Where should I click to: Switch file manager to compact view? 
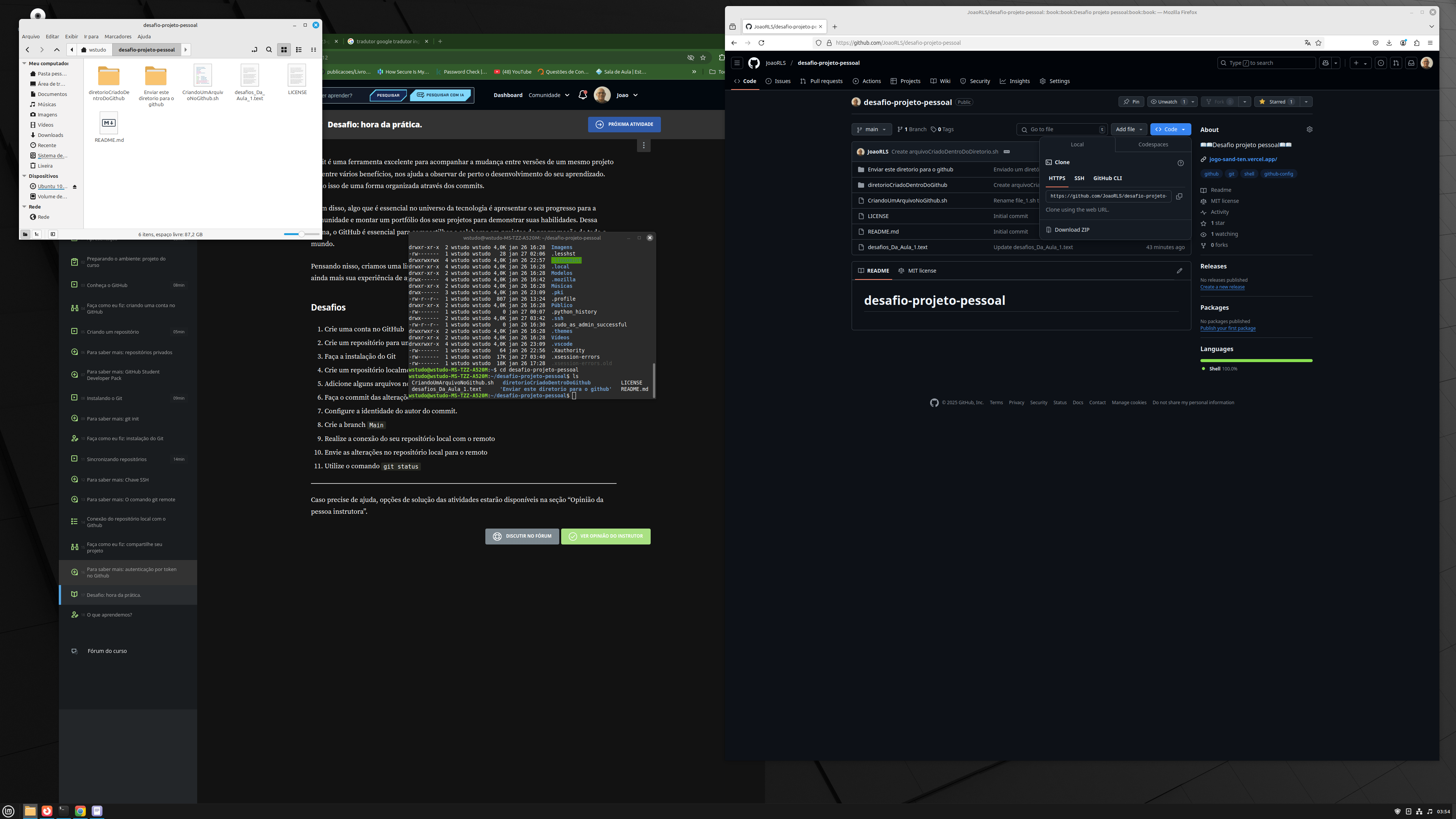314,50
